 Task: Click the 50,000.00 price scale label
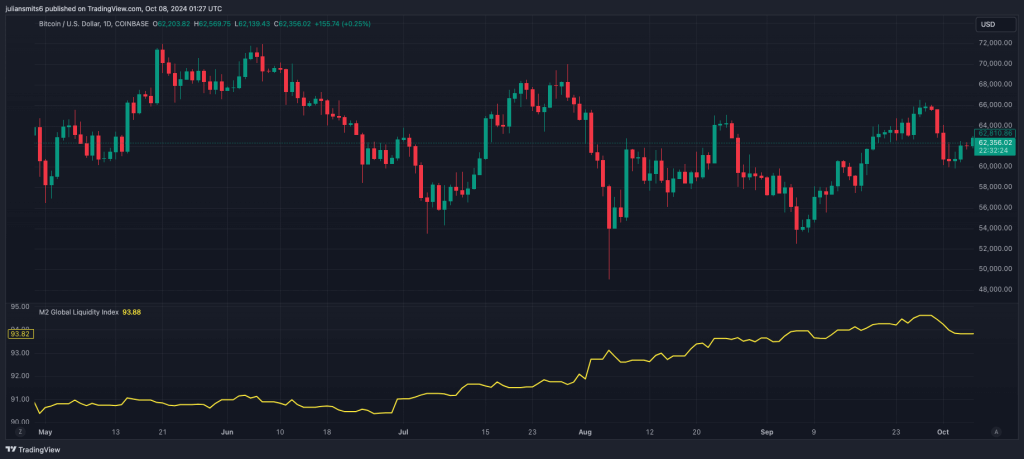pos(995,269)
